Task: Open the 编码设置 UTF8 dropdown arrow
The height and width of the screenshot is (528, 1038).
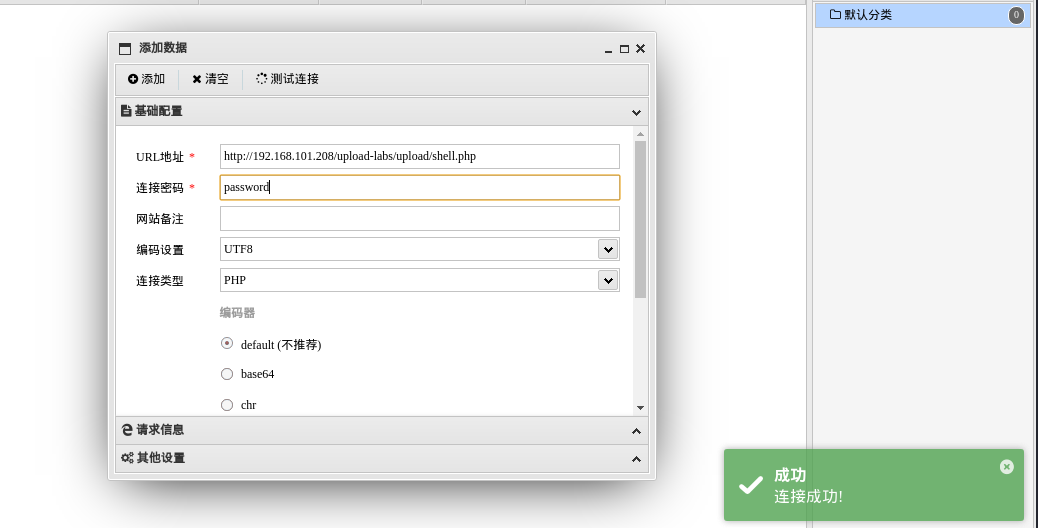Action: tap(608, 249)
